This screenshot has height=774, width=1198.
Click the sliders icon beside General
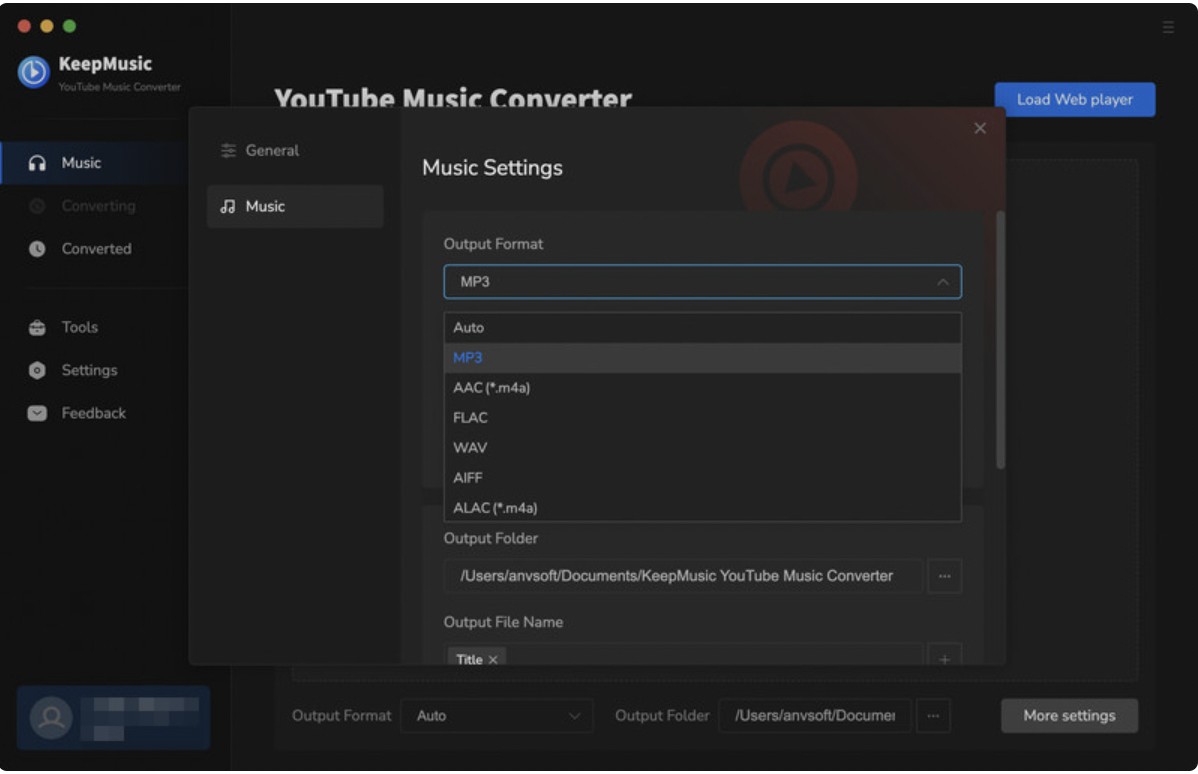tap(228, 151)
